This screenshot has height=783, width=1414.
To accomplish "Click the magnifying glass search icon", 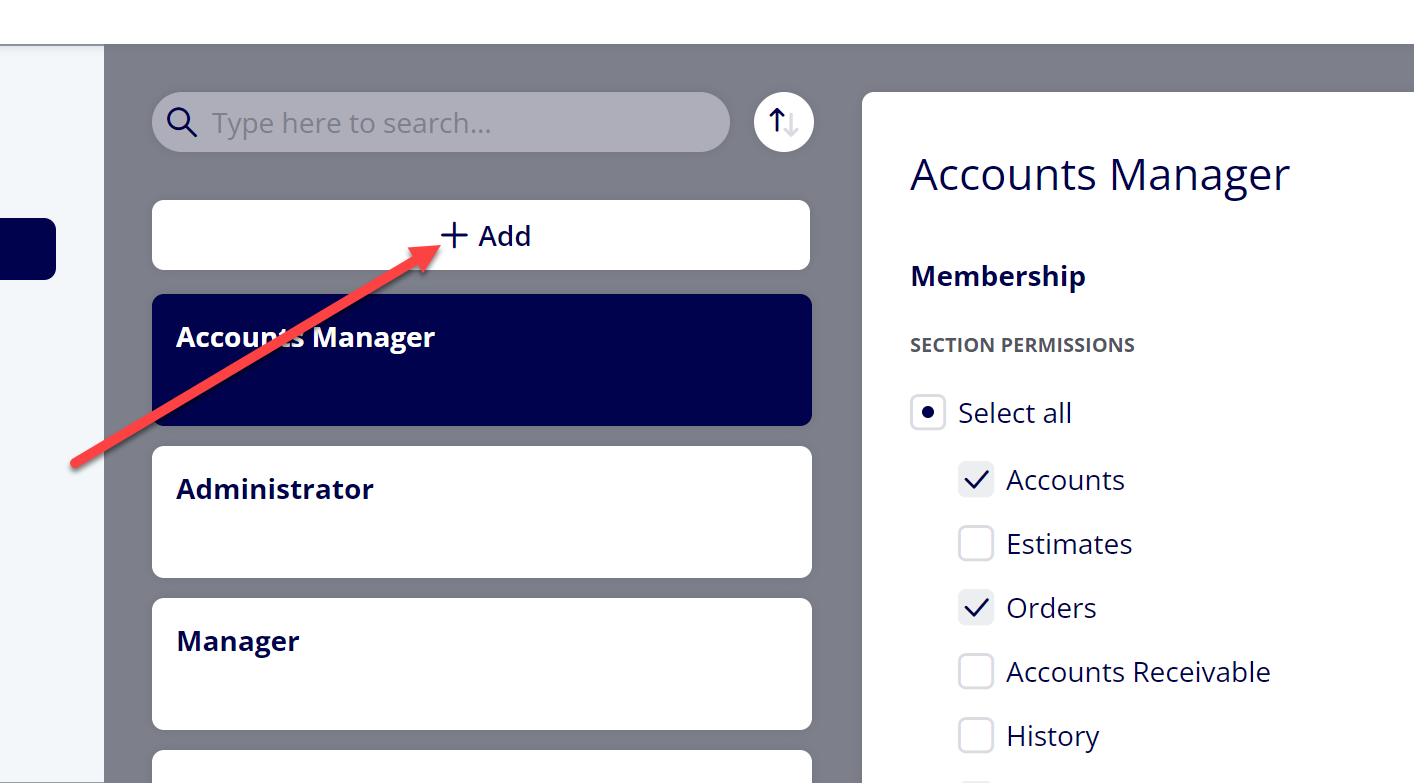I will tap(181, 122).
